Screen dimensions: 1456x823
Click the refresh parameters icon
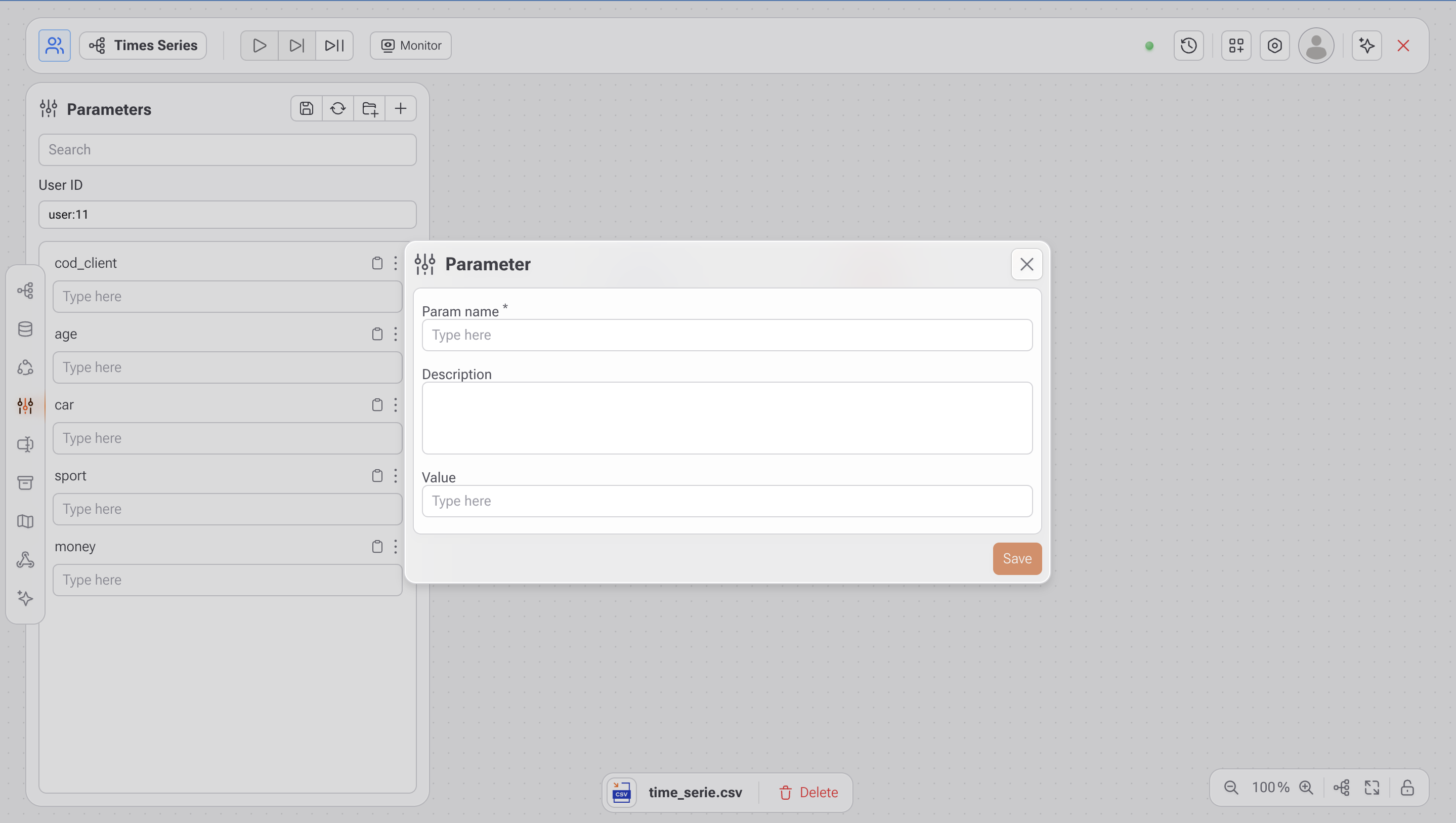pos(338,109)
